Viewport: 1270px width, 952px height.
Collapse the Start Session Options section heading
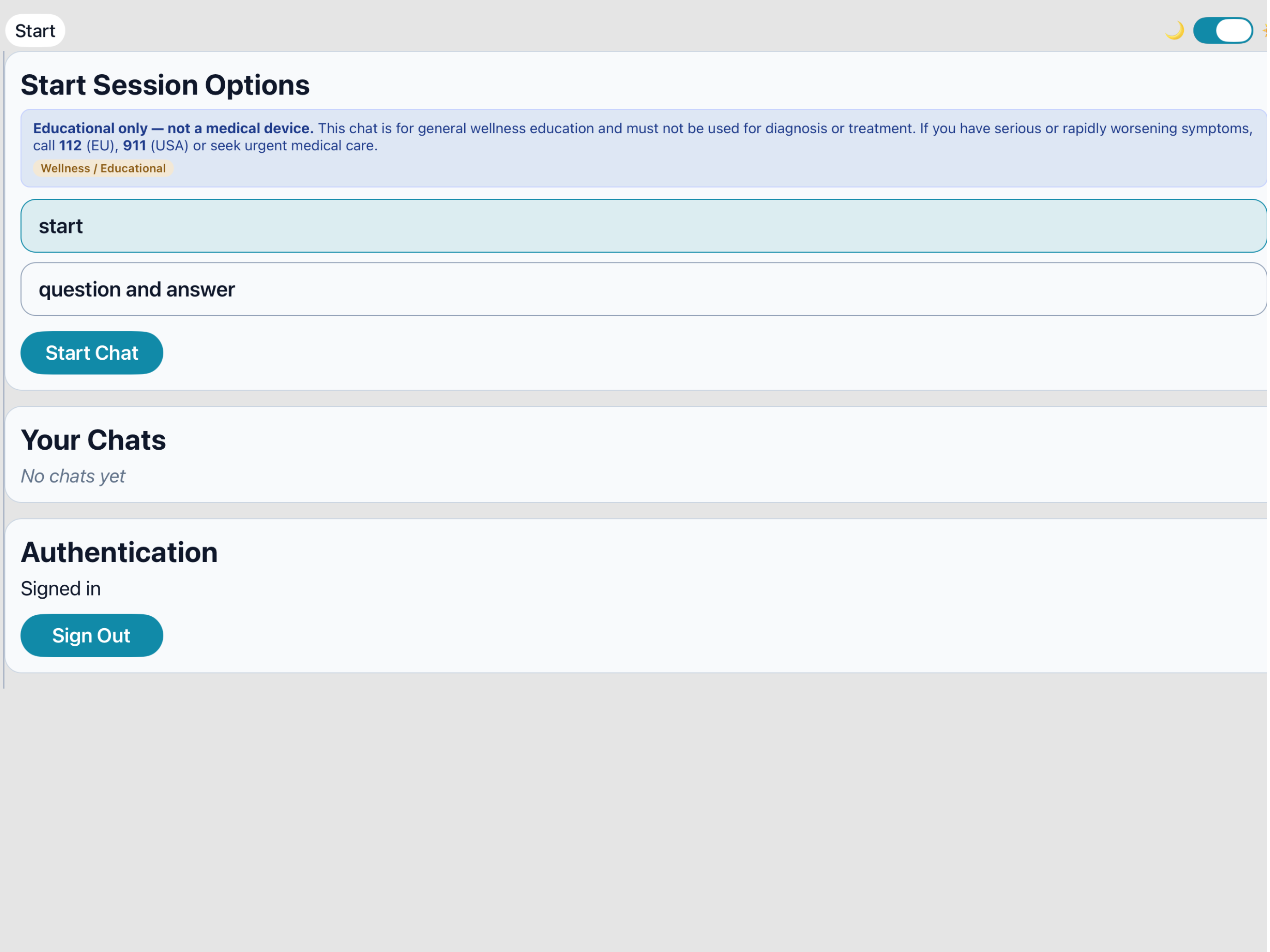pyautogui.click(x=165, y=84)
